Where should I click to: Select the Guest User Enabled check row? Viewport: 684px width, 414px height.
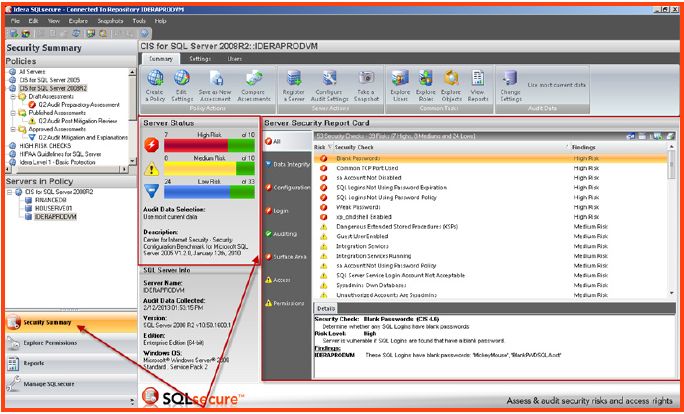pyautogui.click(x=491, y=236)
